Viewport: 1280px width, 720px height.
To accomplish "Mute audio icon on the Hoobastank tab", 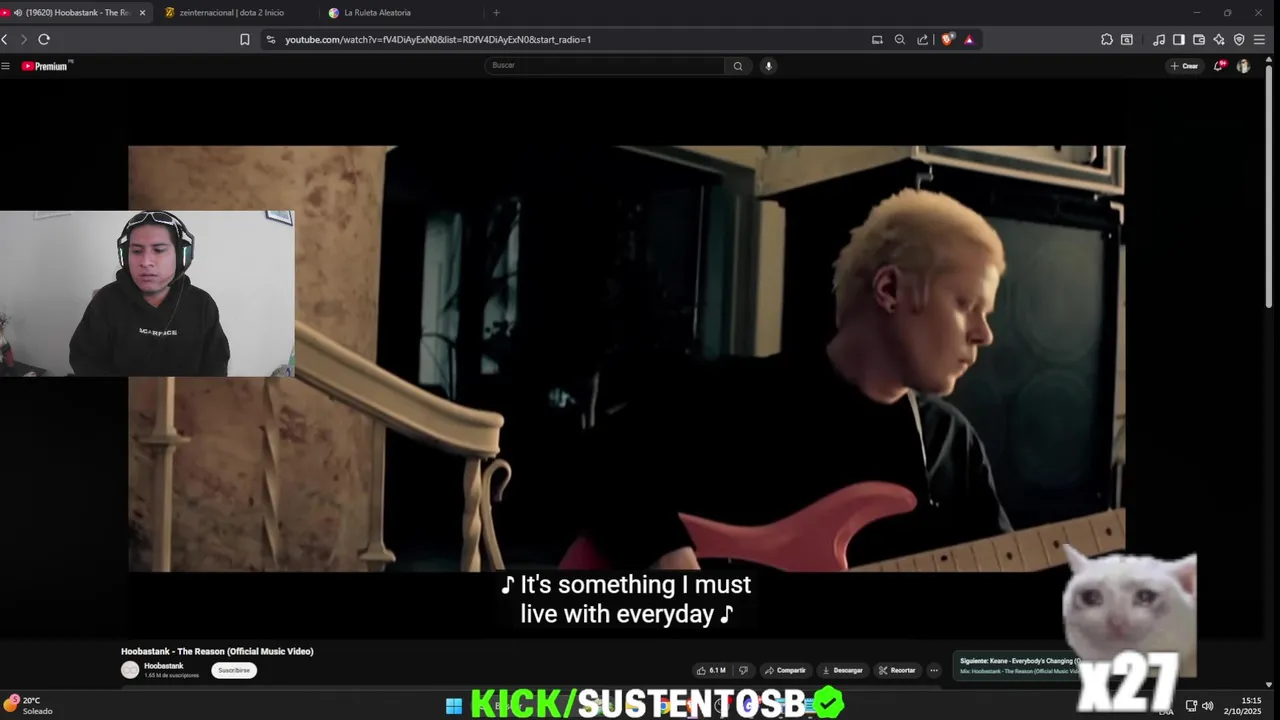I will (18, 12).
